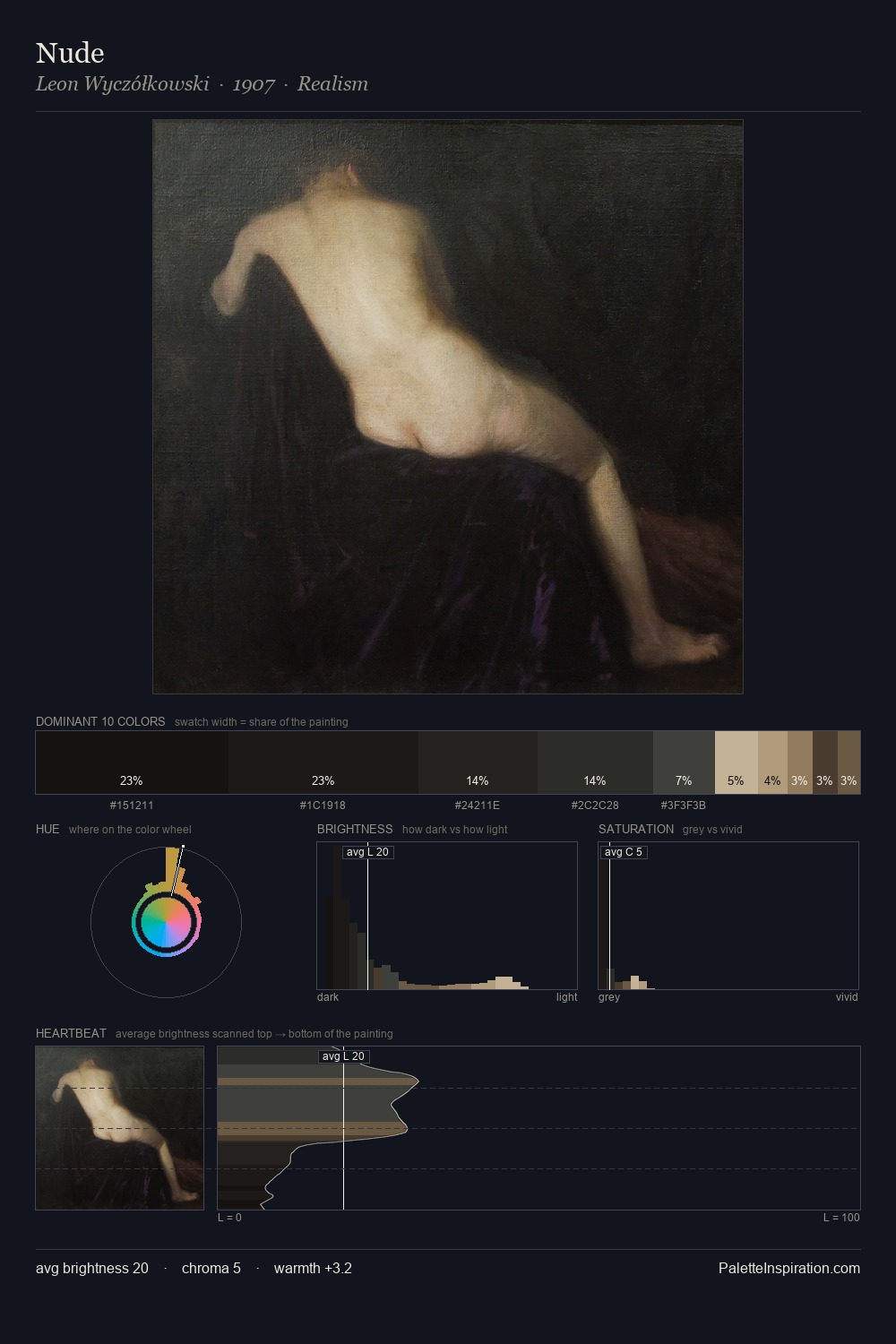Click the 'light' axis label

click(567, 997)
